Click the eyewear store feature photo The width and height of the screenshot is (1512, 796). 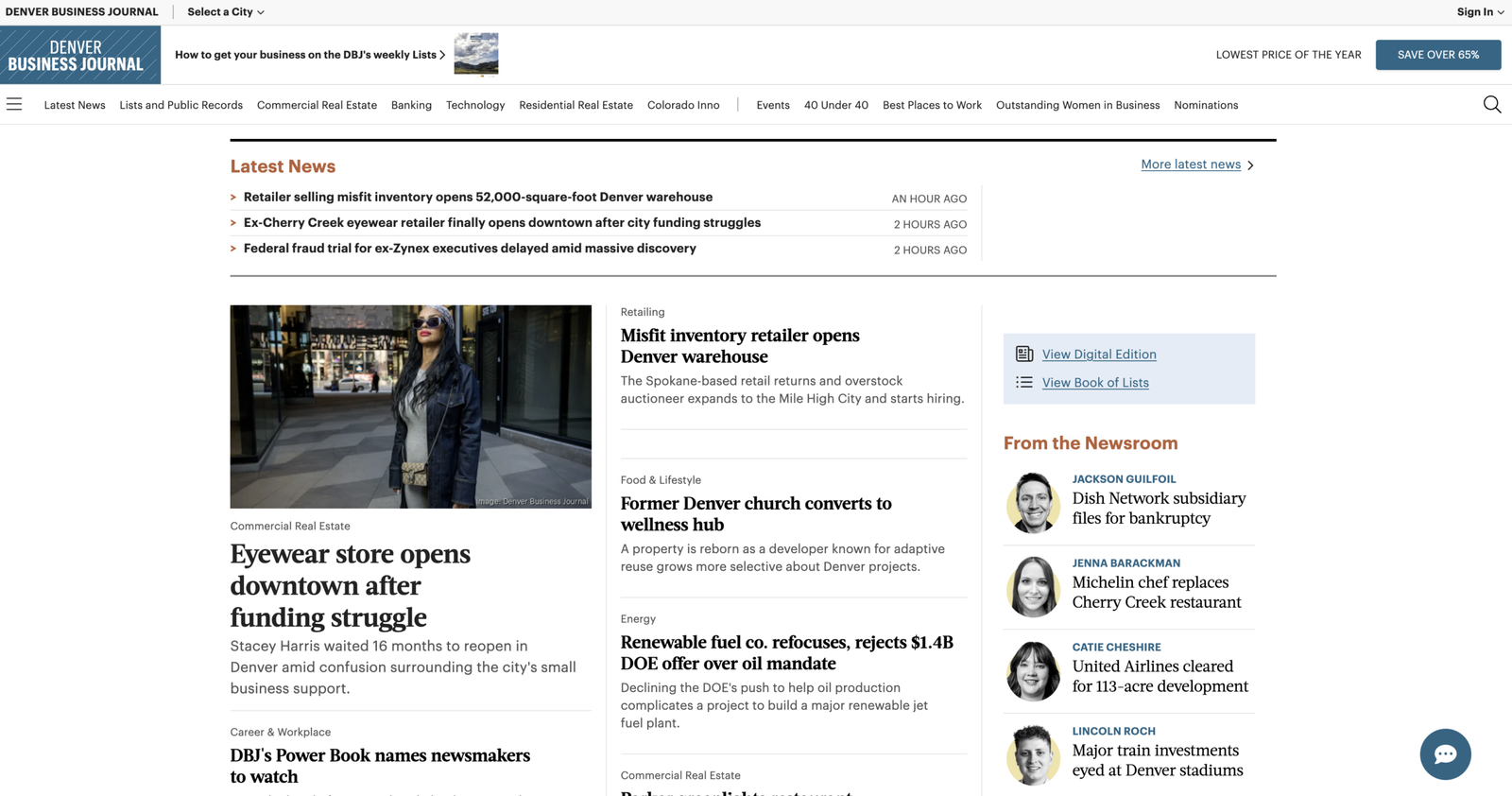(x=411, y=407)
